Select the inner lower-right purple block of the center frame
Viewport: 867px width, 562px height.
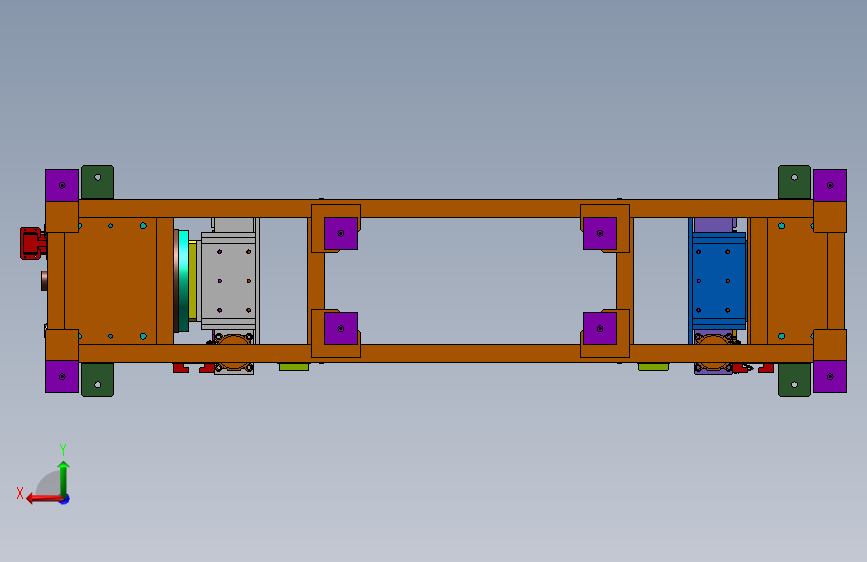point(600,329)
